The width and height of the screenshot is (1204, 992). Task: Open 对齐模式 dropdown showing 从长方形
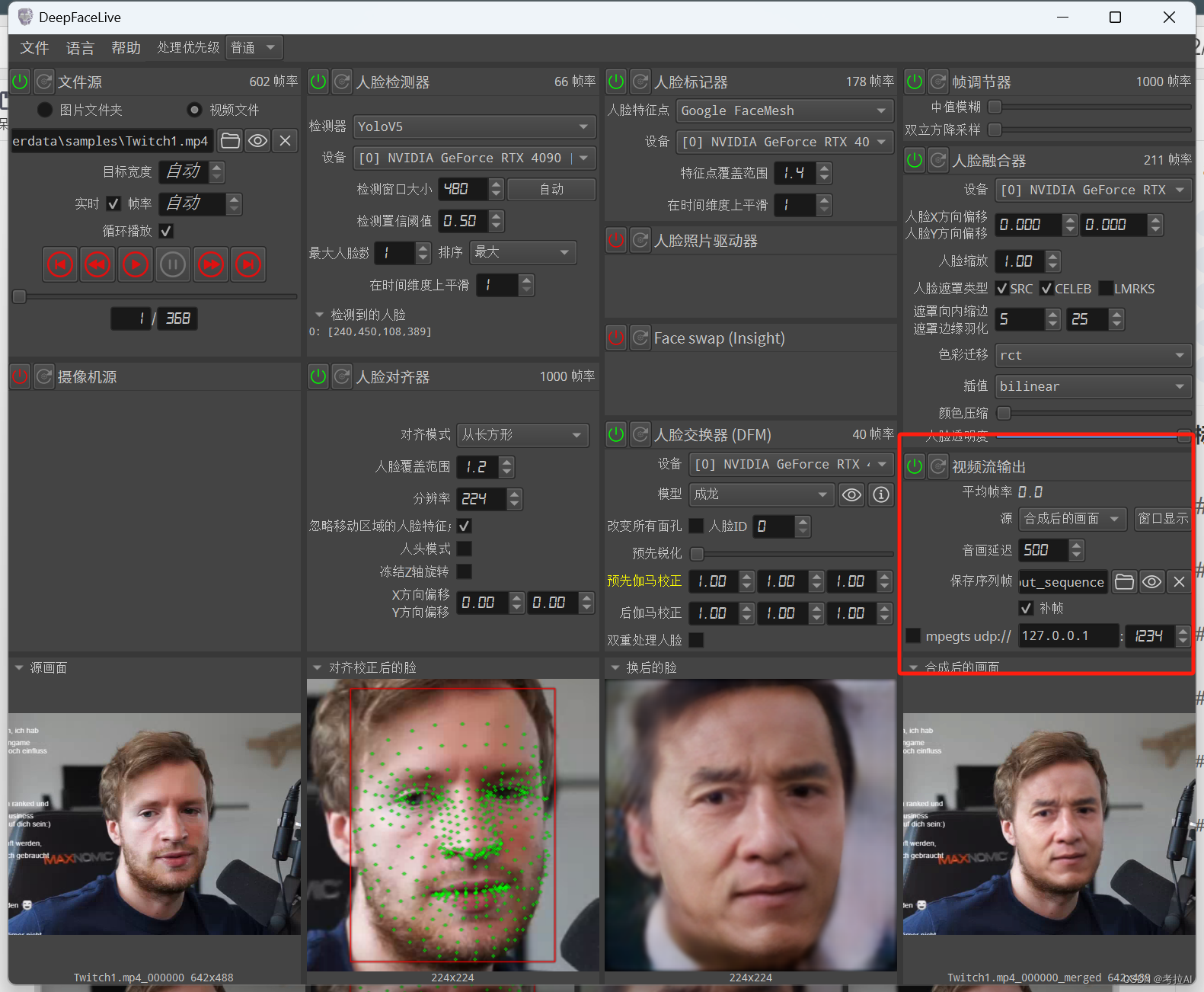click(x=522, y=434)
